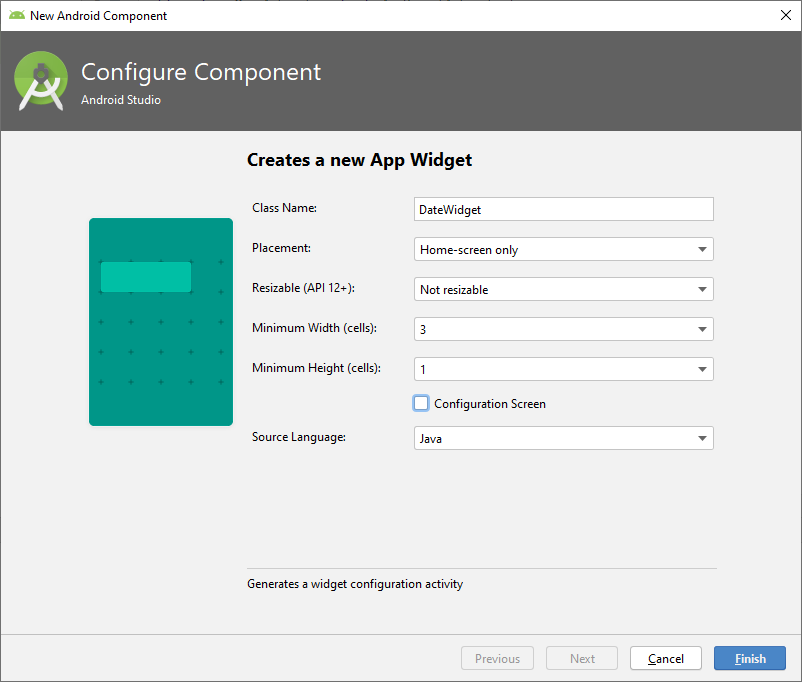Click the light green widget block in the preview
The height and width of the screenshot is (682, 802).
point(146,277)
